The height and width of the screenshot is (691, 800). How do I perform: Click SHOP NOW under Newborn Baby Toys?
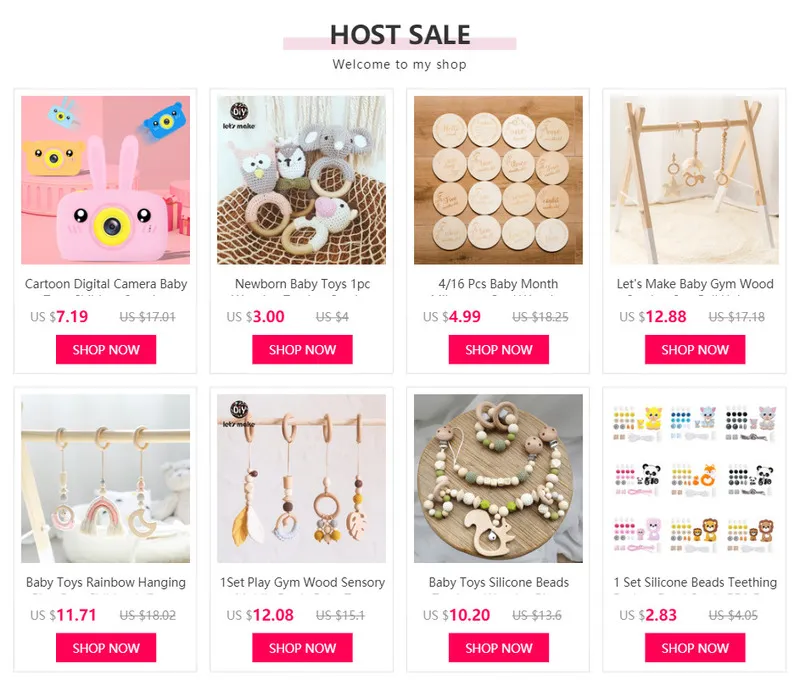[302, 350]
